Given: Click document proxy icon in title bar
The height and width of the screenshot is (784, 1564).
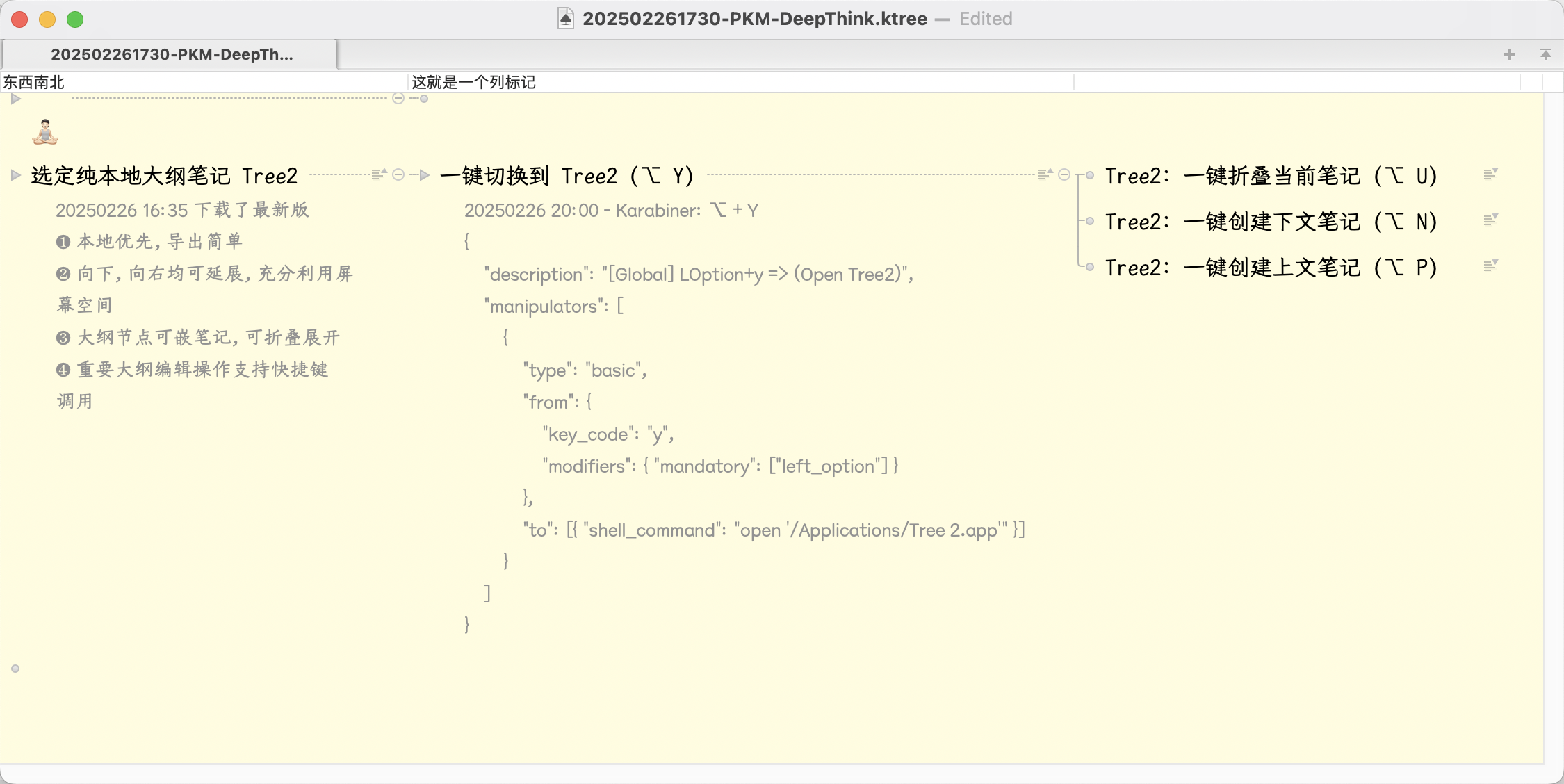Looking at the screenshot, I should click(x=566, y=19).
